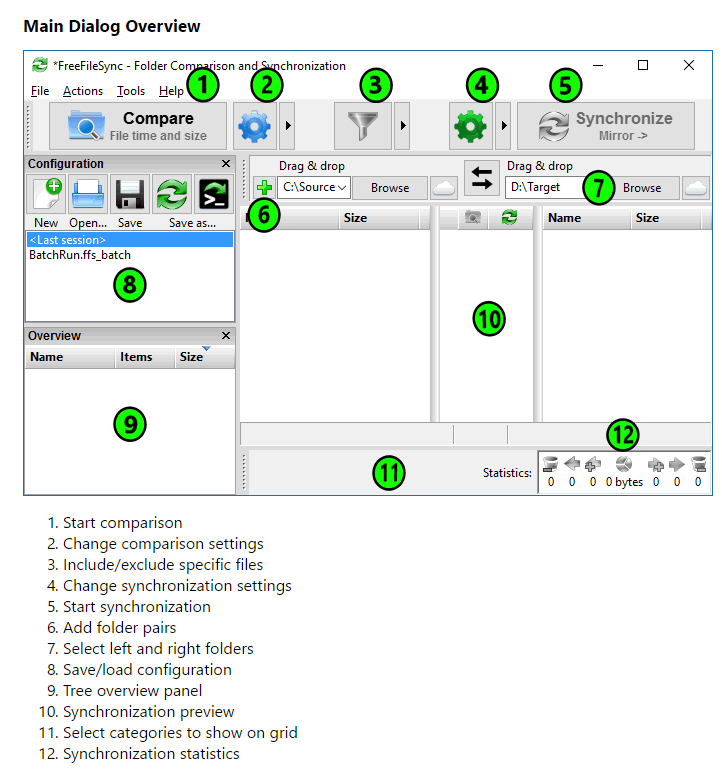This screenshot has height=776, width=722.
Task: Click the Name column header in Overview
Action: (x=70, y=357)
